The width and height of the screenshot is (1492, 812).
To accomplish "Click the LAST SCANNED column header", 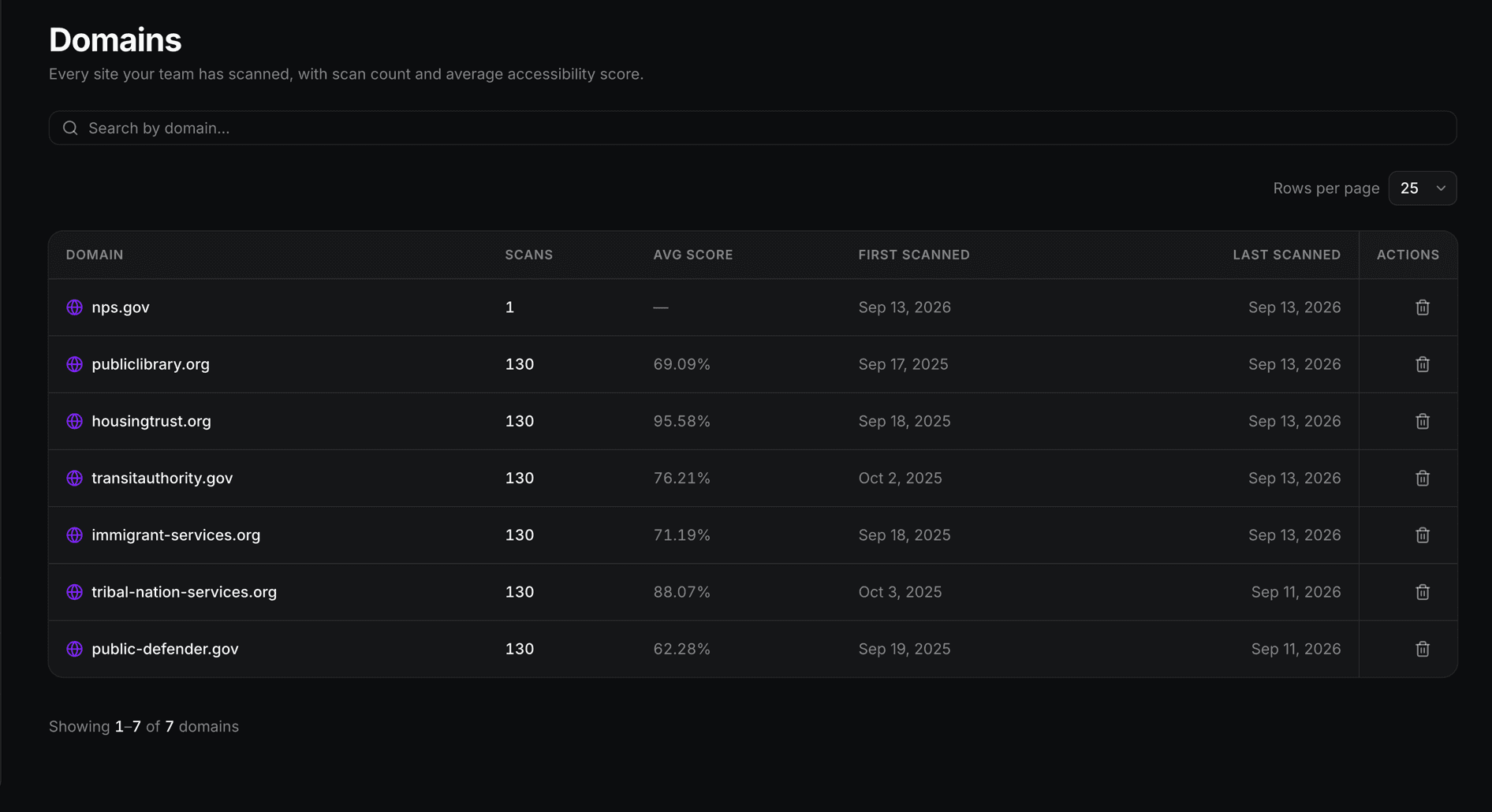I will pos(1287,255).
